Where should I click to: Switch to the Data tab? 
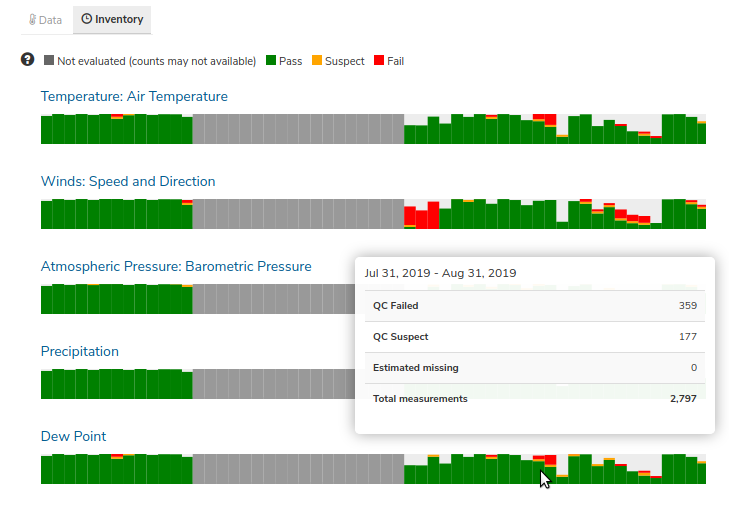(46, 20)
